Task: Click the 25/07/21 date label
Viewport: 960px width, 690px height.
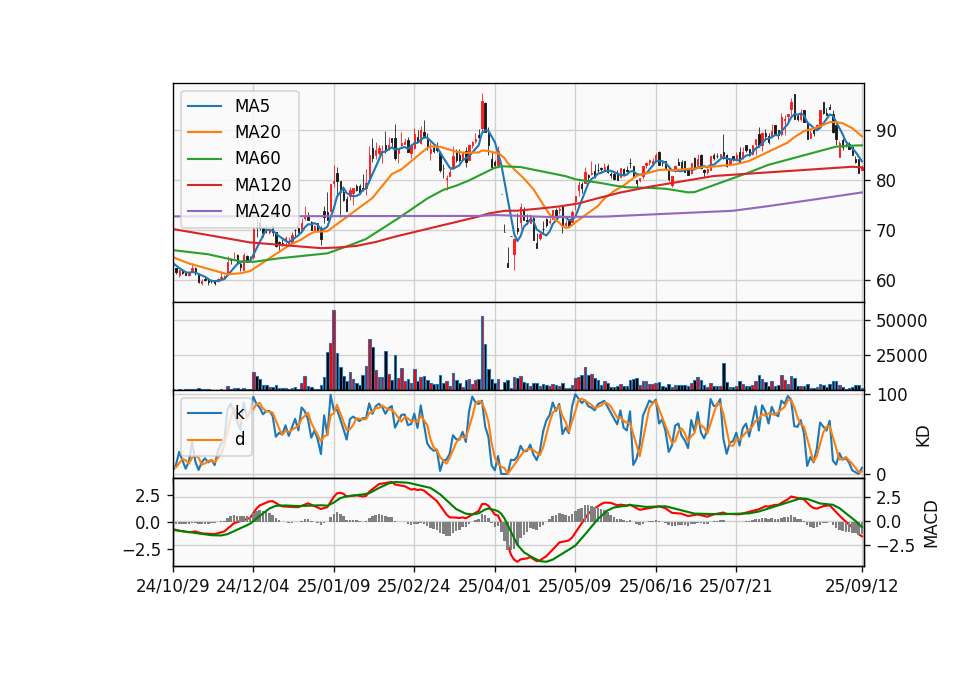Action: (736, 586)
